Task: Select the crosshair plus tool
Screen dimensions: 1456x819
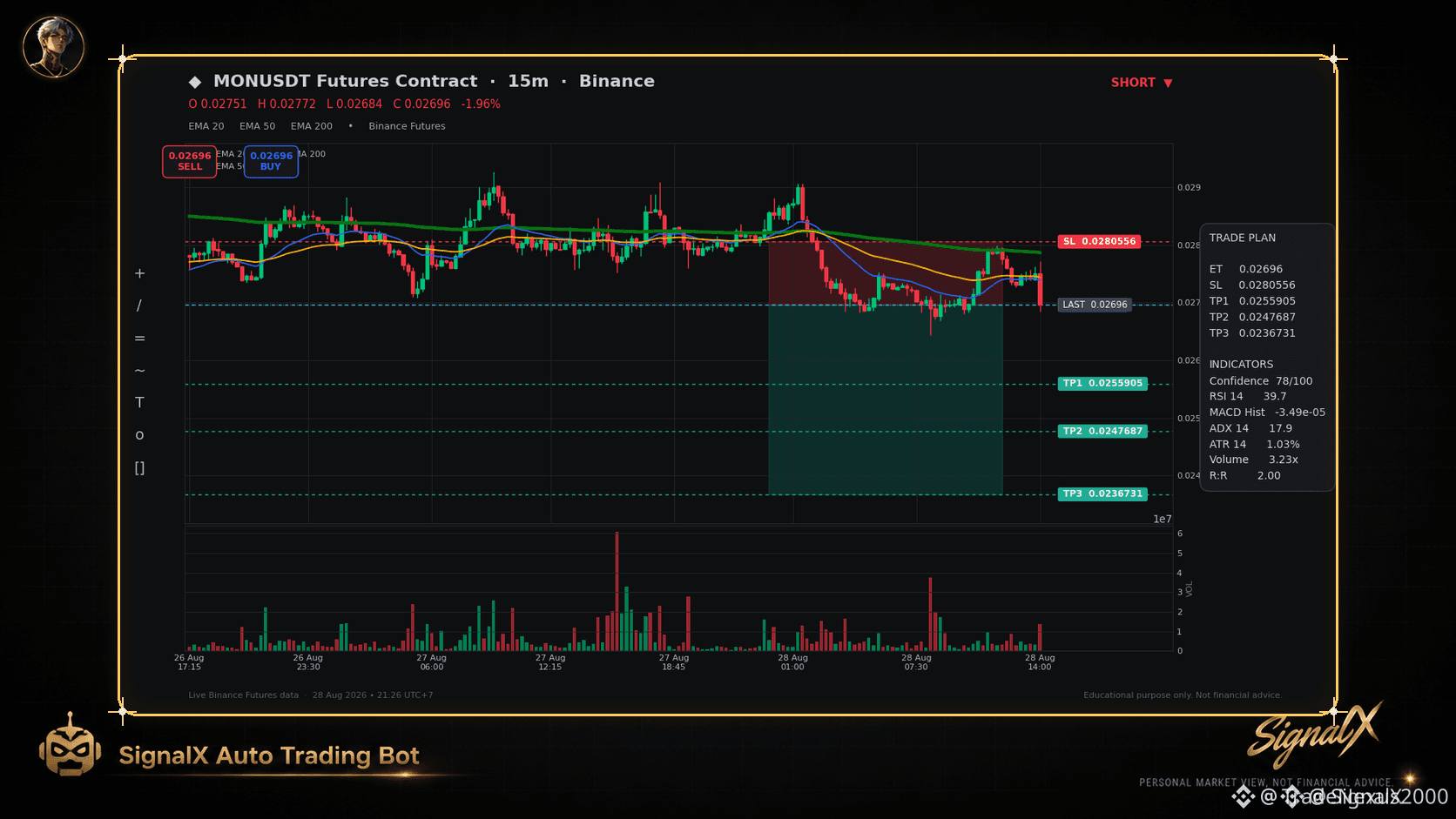Action: (x=139, y=273)
